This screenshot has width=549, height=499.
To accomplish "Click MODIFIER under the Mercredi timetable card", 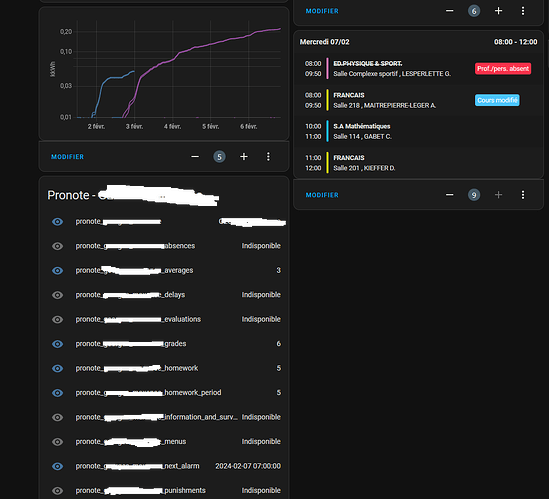I will pos(322,195).
